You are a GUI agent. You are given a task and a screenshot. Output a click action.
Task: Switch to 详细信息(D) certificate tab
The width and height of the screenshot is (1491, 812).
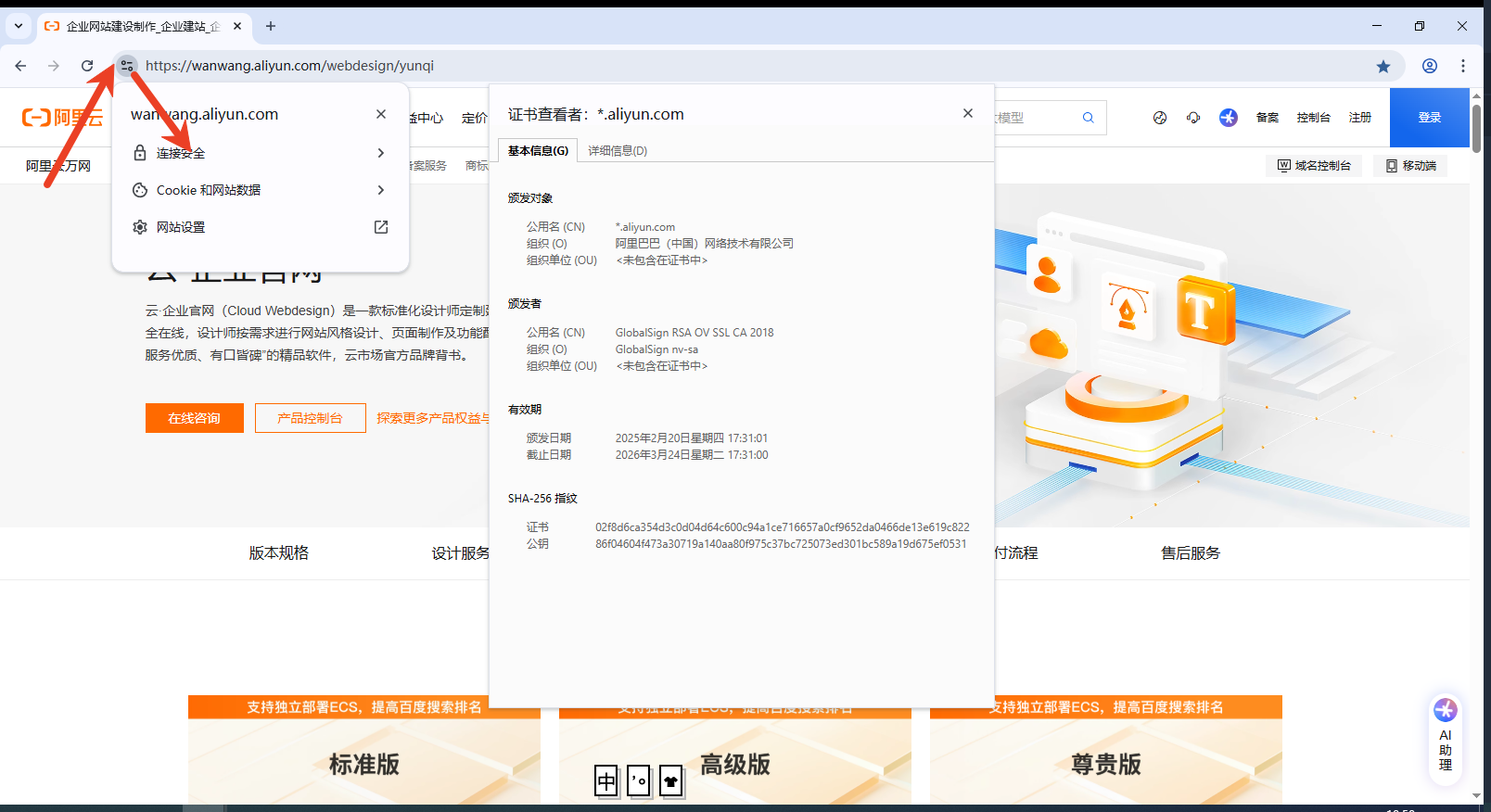tap(618, 150)
